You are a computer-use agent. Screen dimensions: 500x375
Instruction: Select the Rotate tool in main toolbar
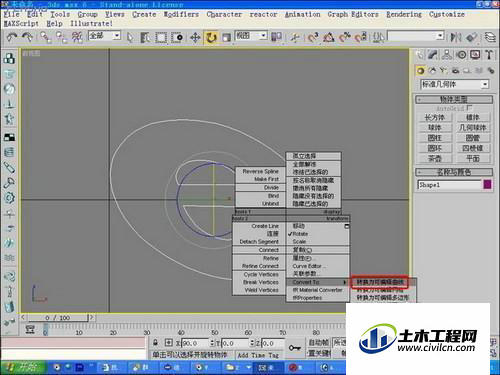[x=211, y=37]
